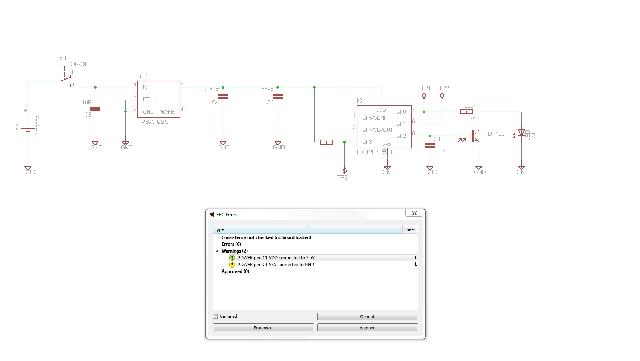Select the resistor symbol above the transistor
The height and width of the screenshot is (361, 640).
466,111
